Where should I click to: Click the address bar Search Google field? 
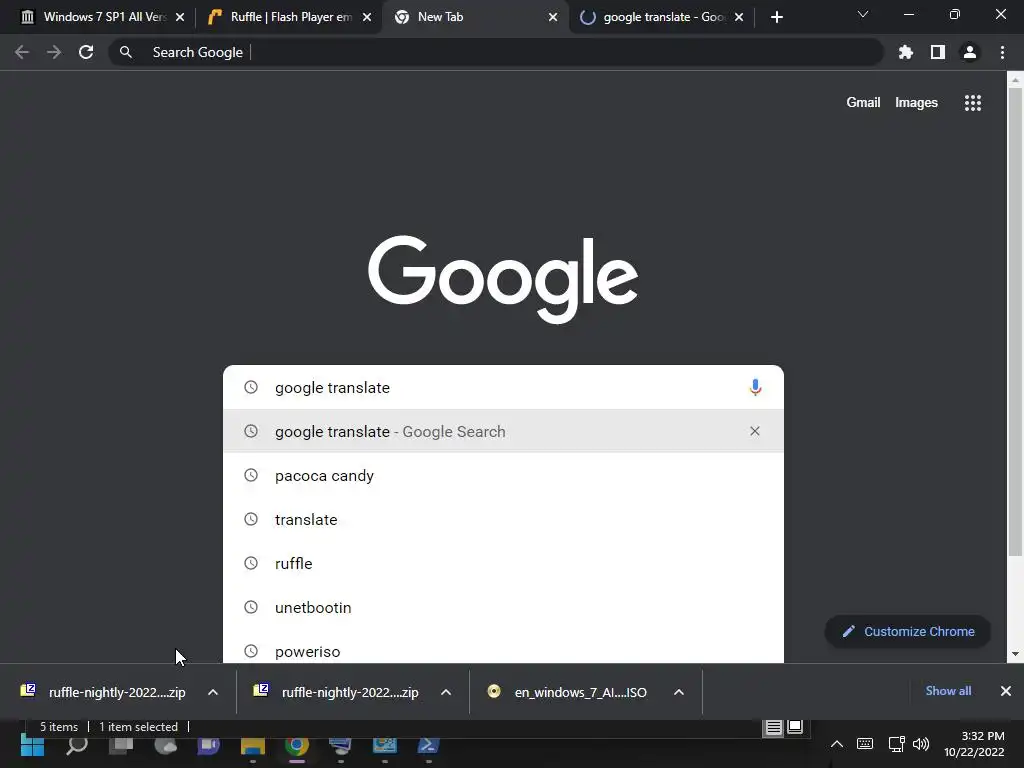point(496,52)
